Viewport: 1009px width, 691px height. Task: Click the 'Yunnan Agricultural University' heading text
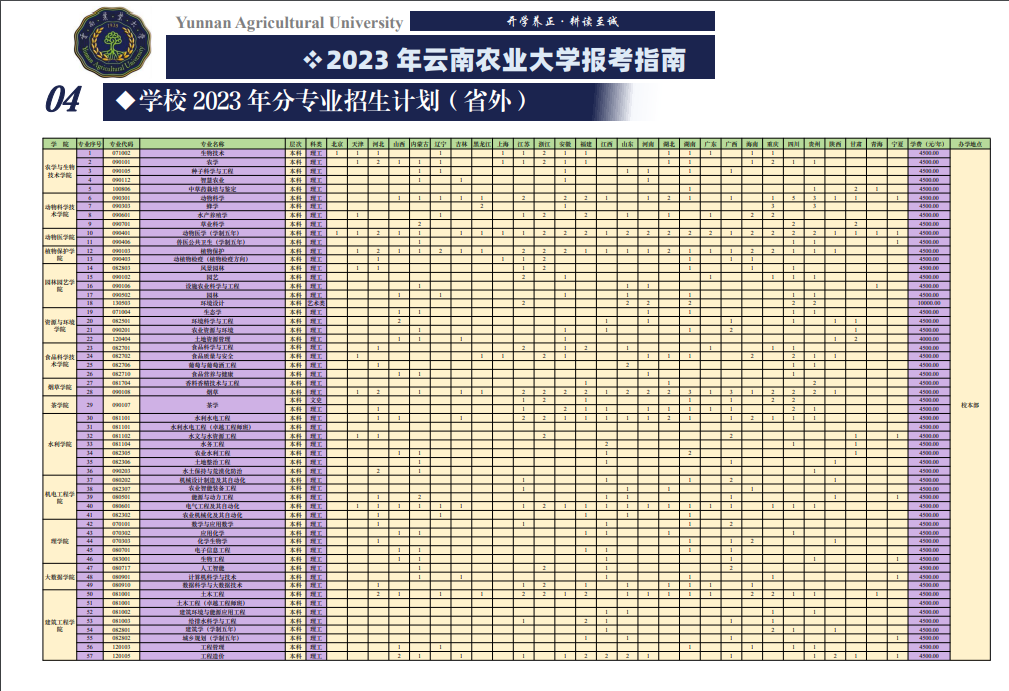(289, 23)
